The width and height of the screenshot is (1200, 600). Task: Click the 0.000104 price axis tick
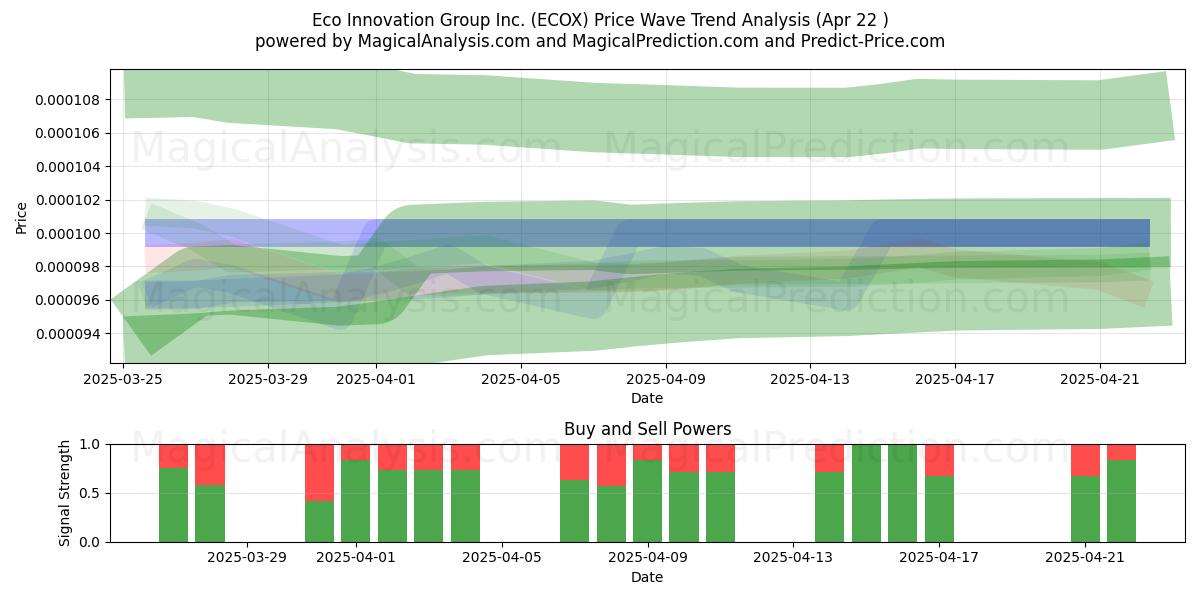pos(69,167)
